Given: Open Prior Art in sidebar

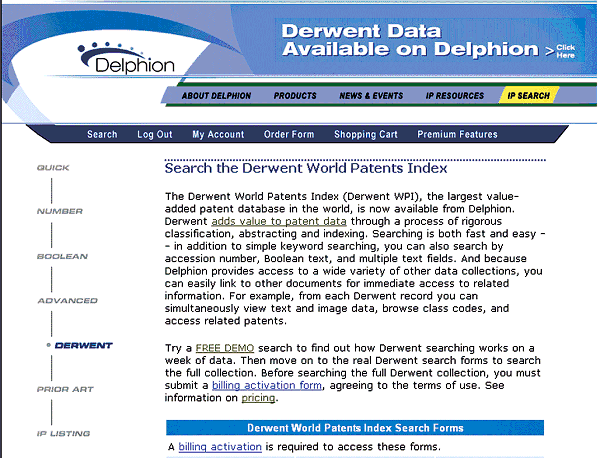Looking at the screenshot, I should (65, 390).
